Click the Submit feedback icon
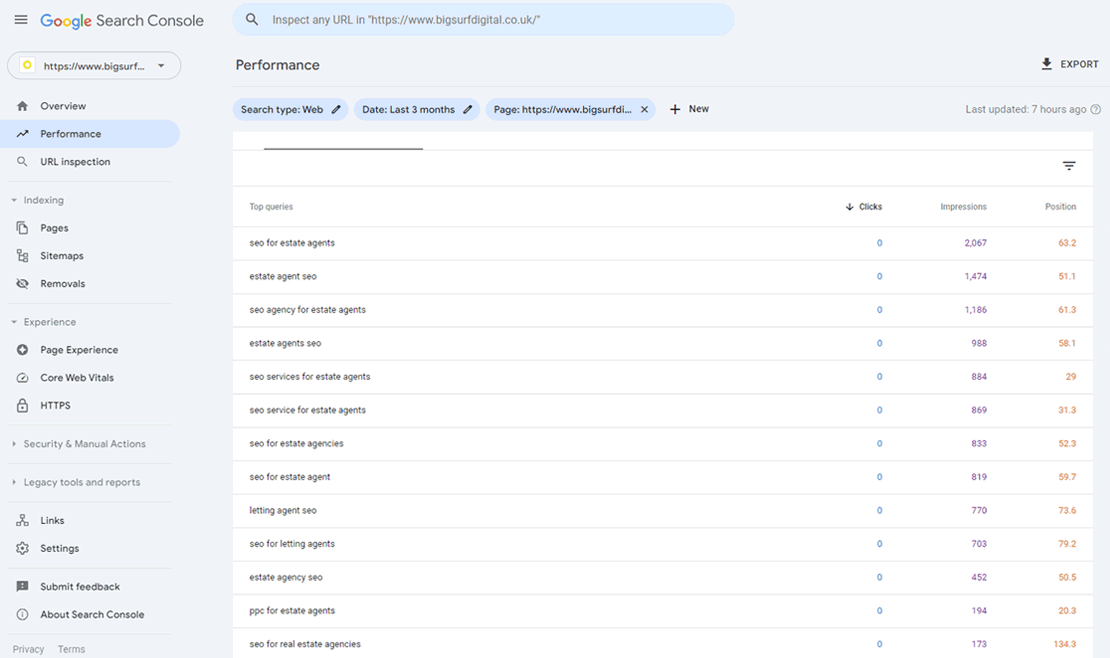Image resolution: width=1110 pixels, height=658 pixels. [x=23, y=586]
